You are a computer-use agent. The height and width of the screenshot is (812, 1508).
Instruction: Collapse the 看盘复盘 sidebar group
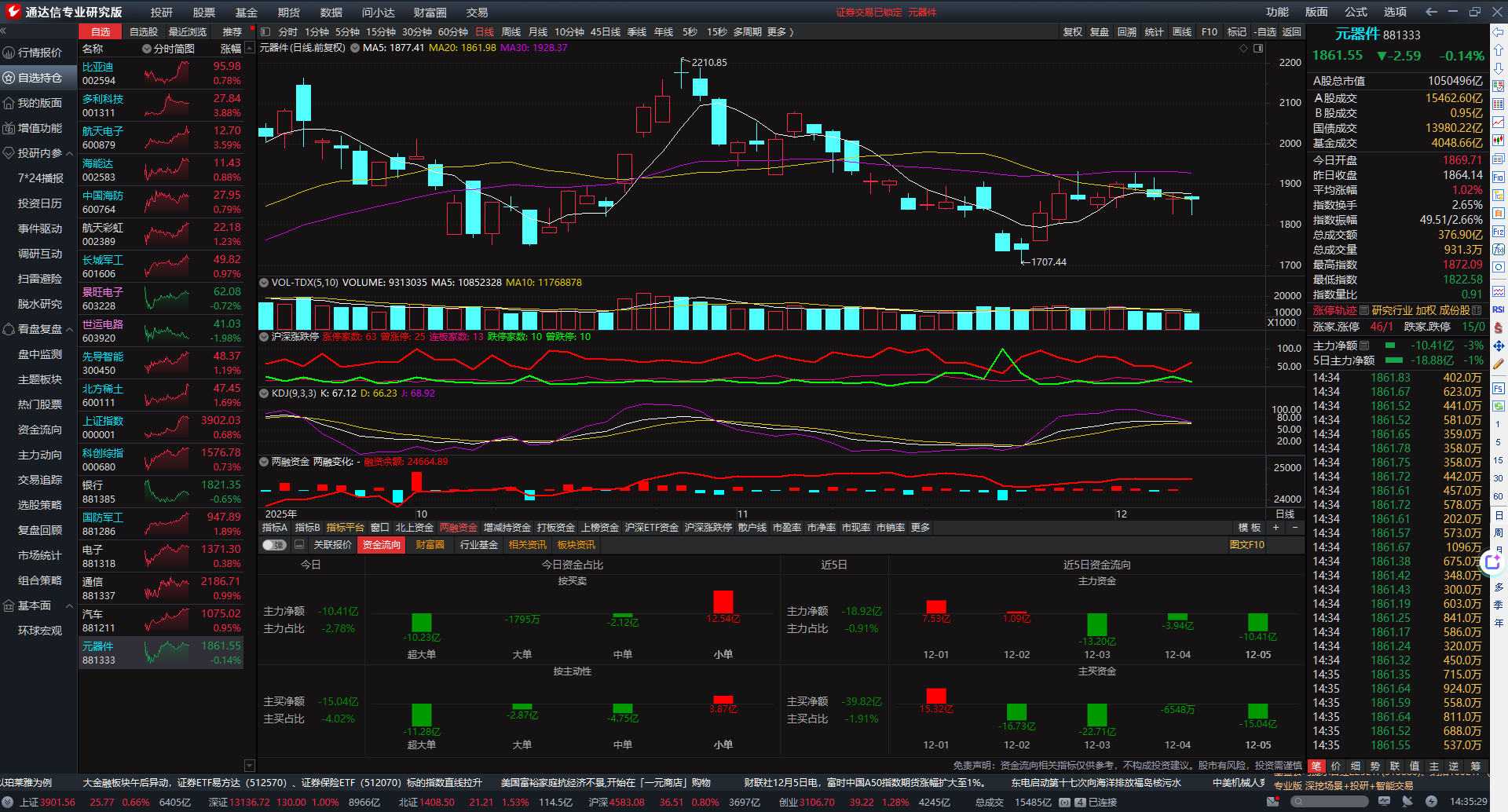69,330
